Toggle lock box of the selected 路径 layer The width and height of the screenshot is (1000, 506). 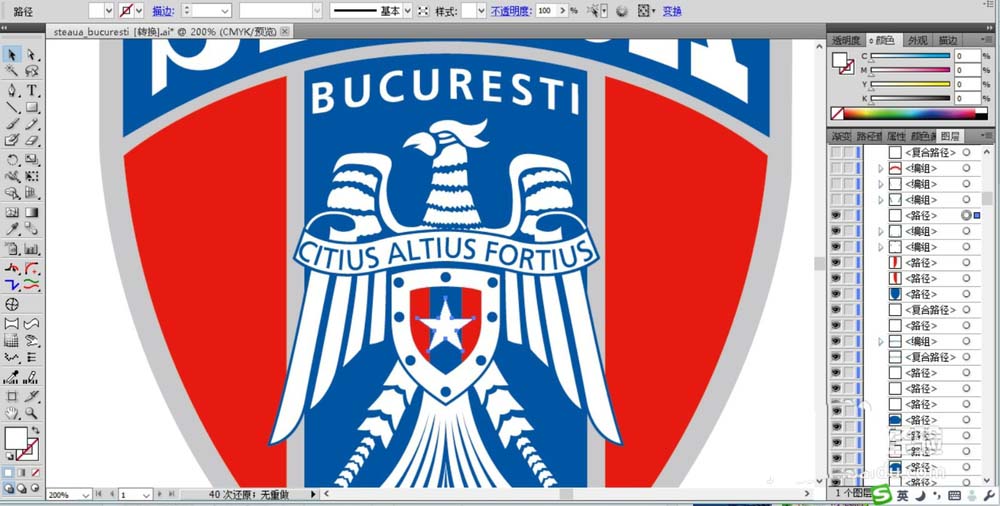click(848, 216)
